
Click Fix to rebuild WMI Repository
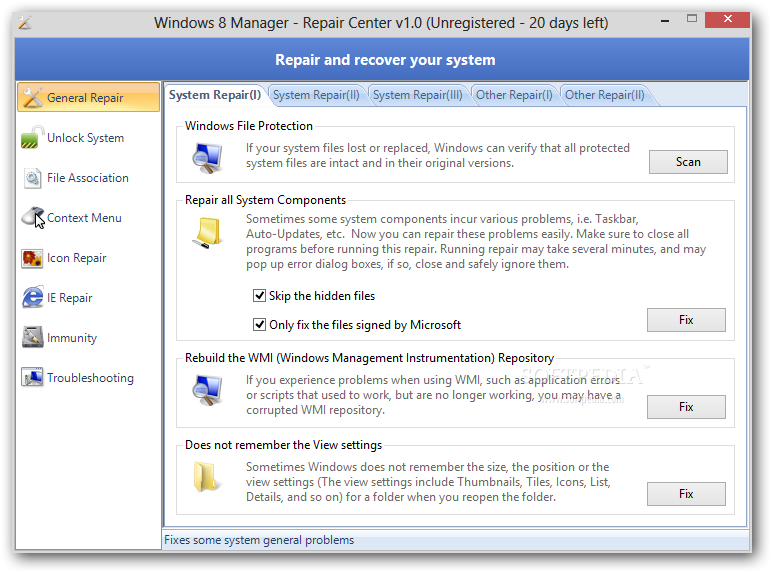pos(686,407)
